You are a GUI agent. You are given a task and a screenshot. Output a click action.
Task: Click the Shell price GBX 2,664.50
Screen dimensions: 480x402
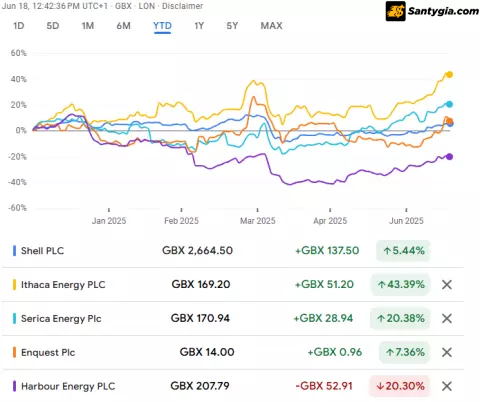click(197, 251)
